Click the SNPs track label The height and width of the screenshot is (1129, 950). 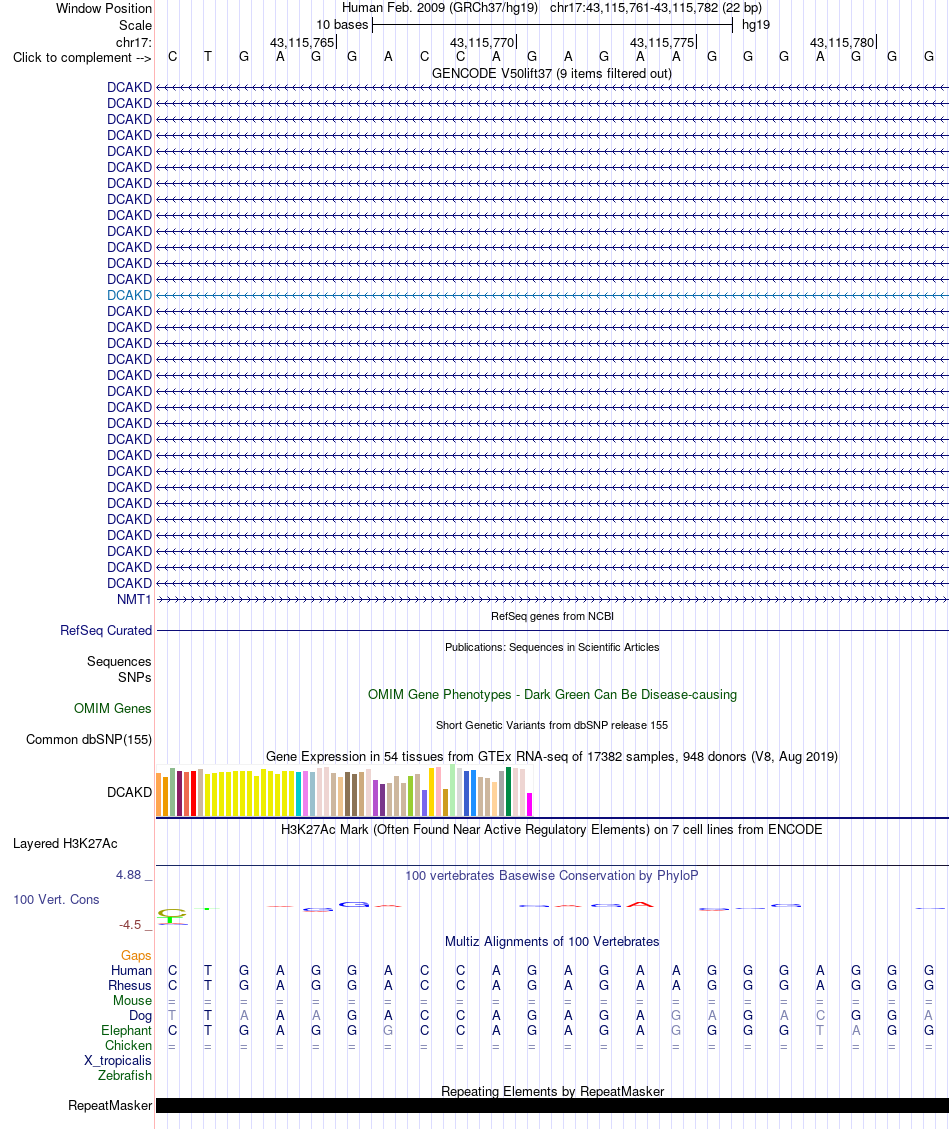point(135,677)
